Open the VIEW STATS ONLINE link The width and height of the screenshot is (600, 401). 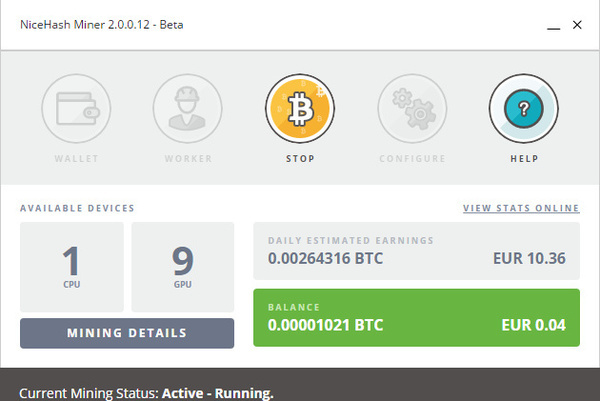tap(521, 208)
